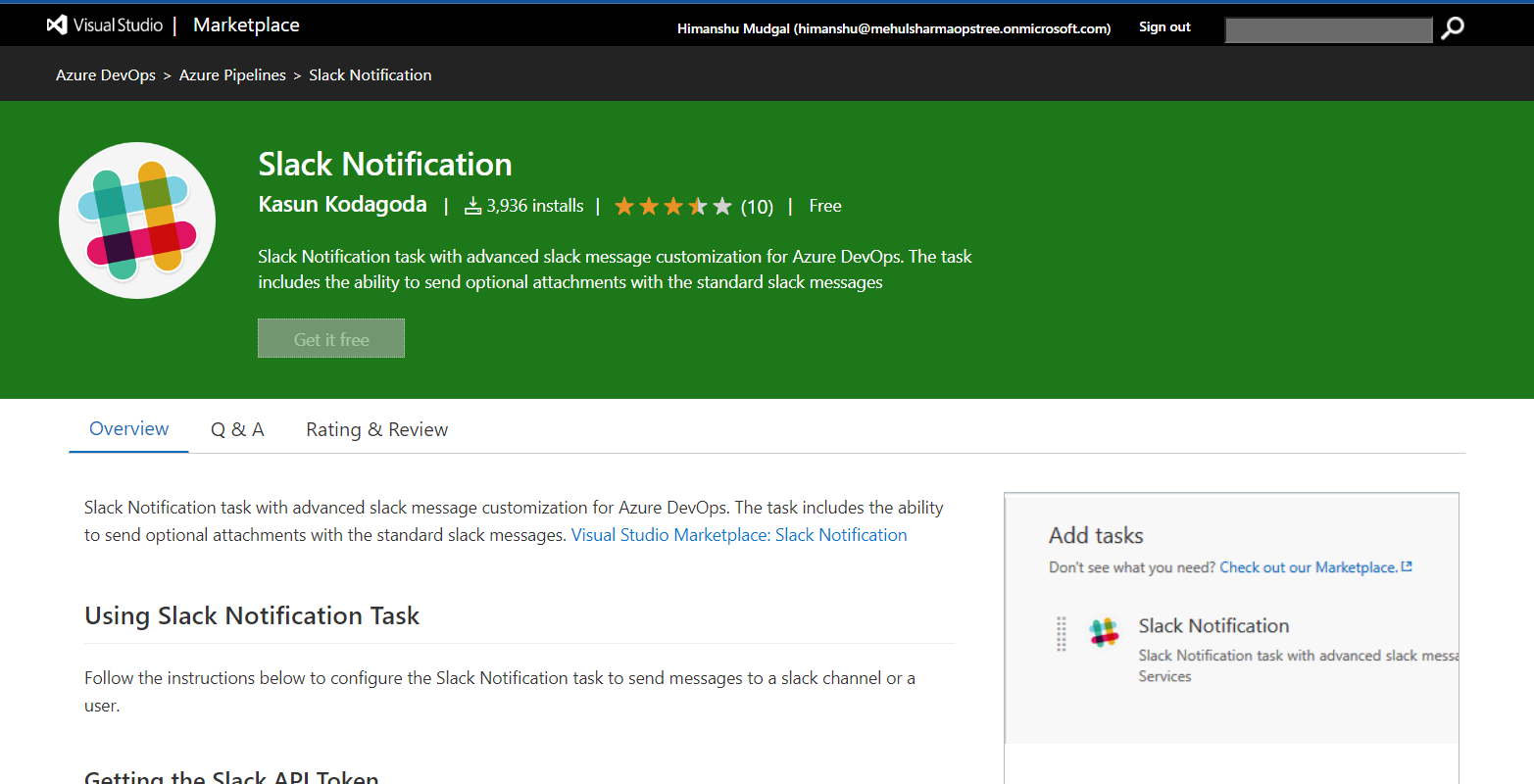Click Sign out
1534x784 pixels.
point(1164,26)
